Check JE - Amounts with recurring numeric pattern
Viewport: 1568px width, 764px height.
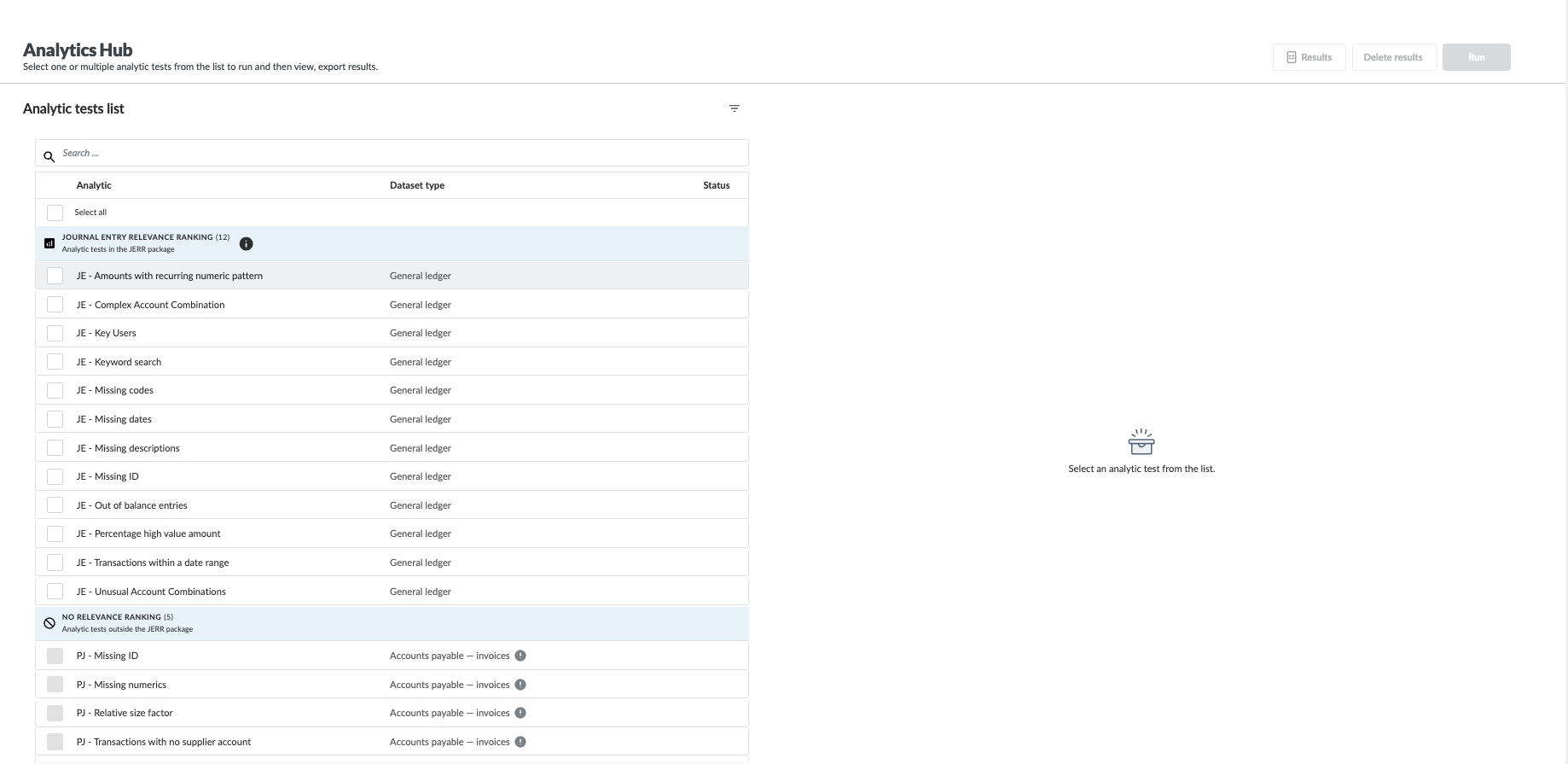tap(55, 276)
